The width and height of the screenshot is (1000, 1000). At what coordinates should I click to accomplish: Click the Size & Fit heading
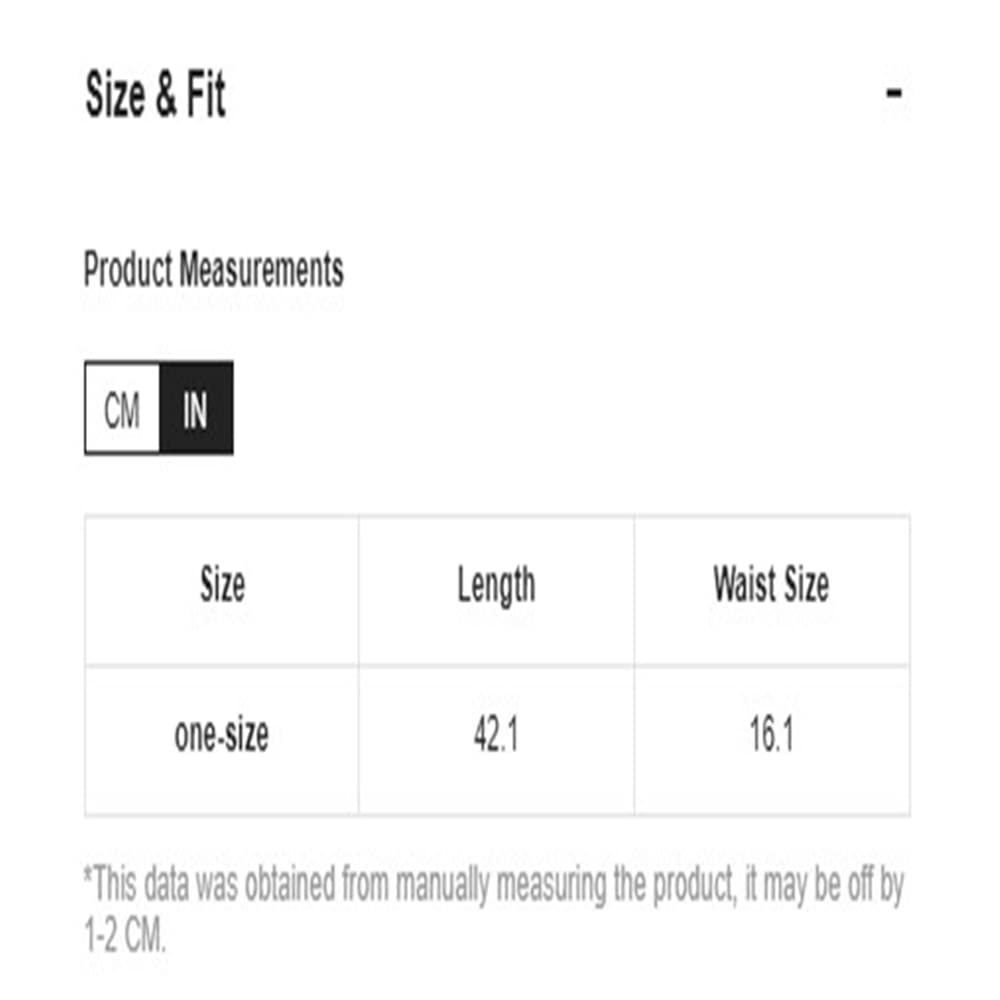point(156,94)
